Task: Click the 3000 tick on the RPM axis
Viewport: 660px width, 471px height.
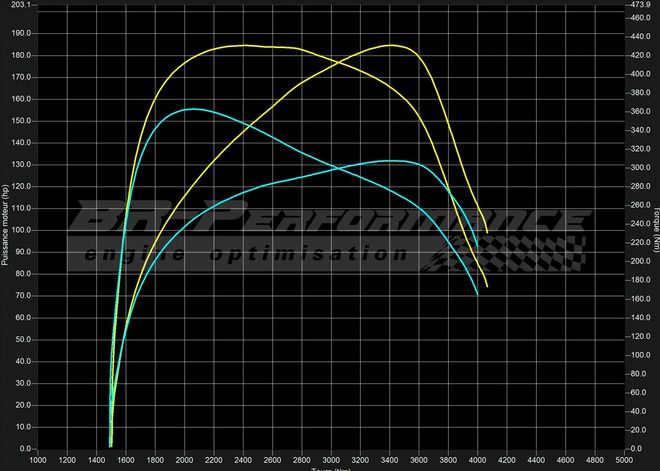Action: click(331, 461)
